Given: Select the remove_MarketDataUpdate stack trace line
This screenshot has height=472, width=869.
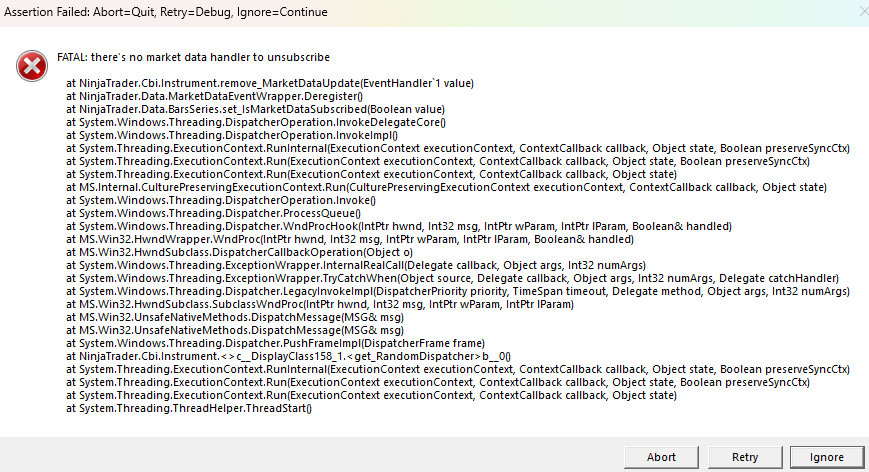Looking at the screenshot, I should tap(269, 83).
